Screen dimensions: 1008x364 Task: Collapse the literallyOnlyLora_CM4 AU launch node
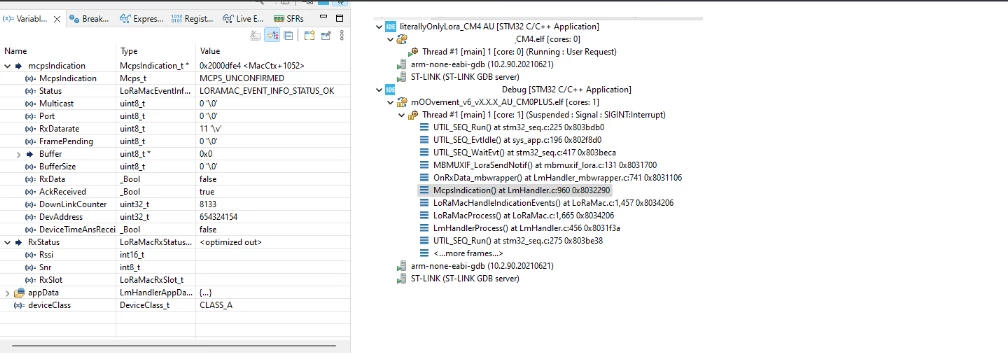(379, 27)
